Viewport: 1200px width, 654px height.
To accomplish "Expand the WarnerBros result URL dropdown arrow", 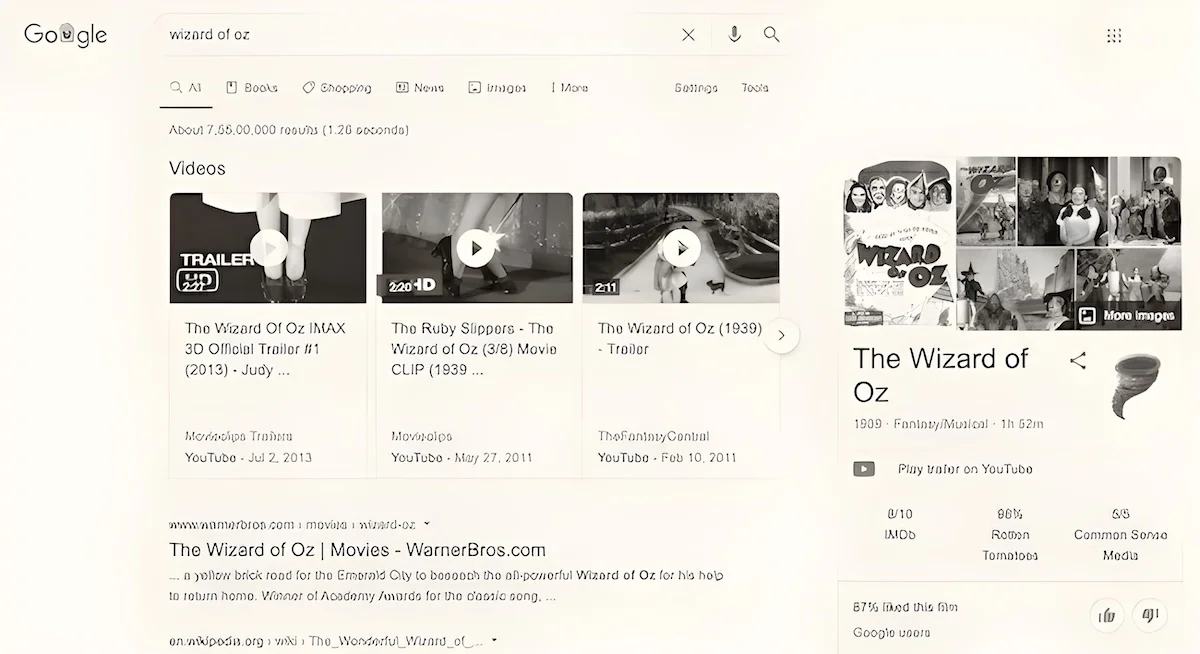I will pyautogui.click(x=427, y=523).
